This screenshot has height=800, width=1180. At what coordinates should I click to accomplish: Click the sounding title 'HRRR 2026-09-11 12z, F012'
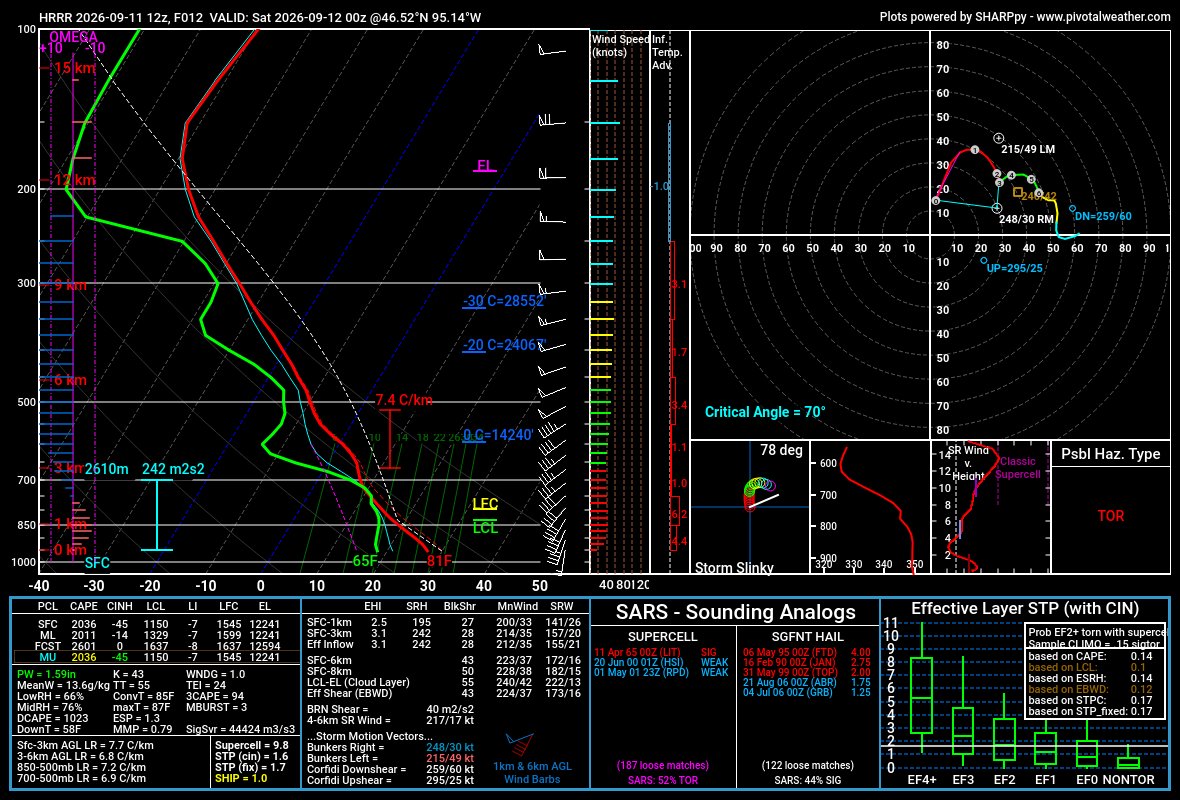tap(121, 17)
